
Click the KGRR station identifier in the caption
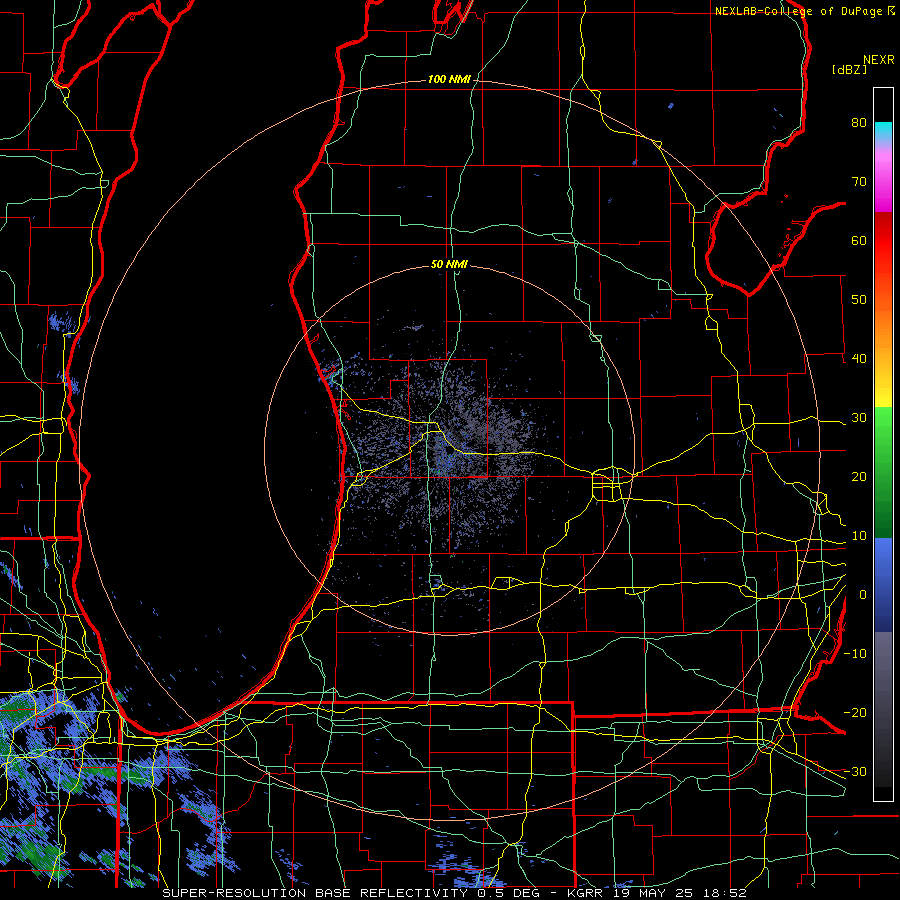click(585, 893)
